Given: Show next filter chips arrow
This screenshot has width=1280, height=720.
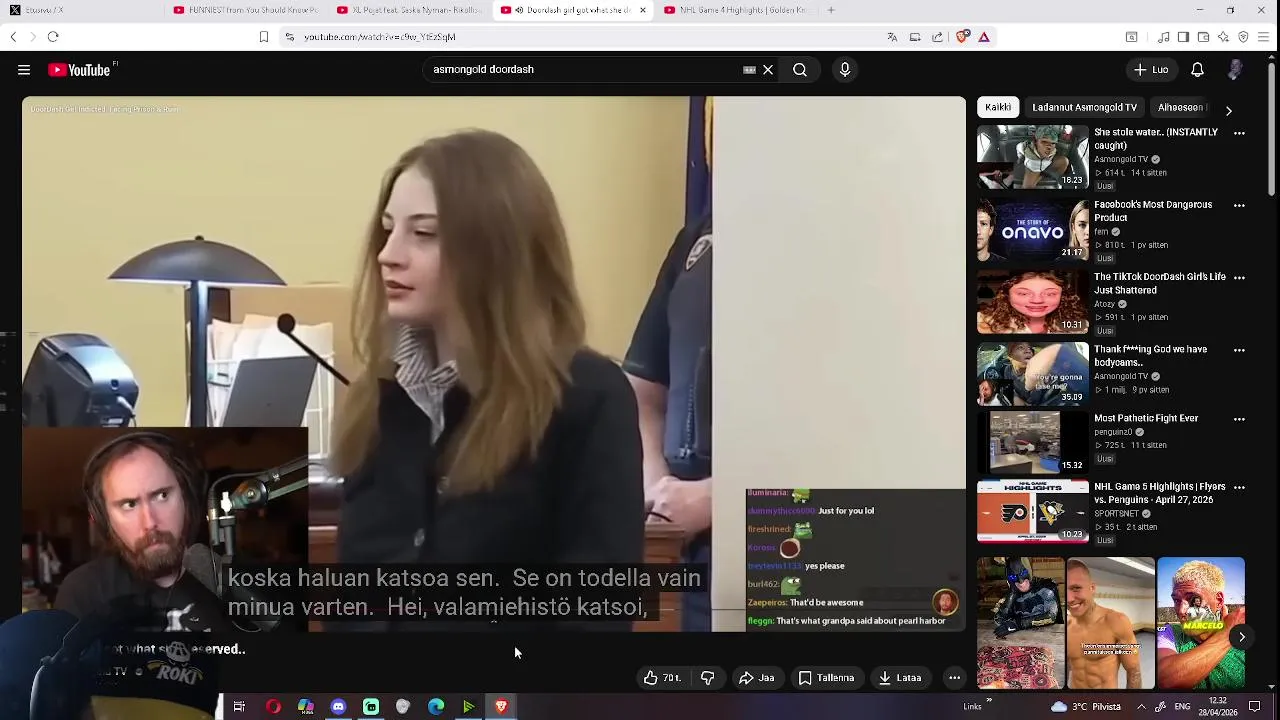Looking at the screenshot, I should click(x=1229, y=110).
